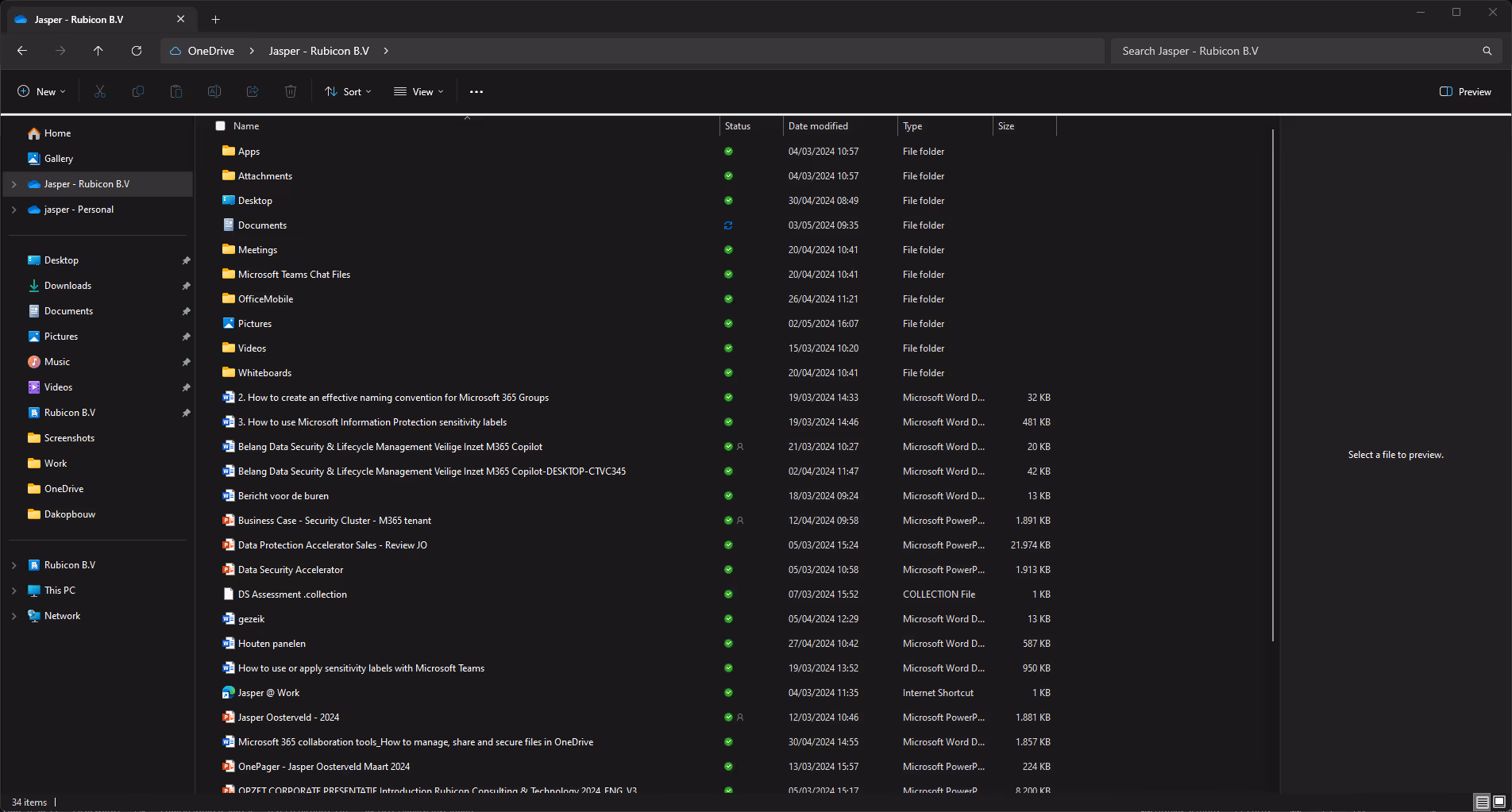The width and height of the screenshot is (1512, 812).
Task: Sort by the Date modified column header
Action: coord(818,126)
